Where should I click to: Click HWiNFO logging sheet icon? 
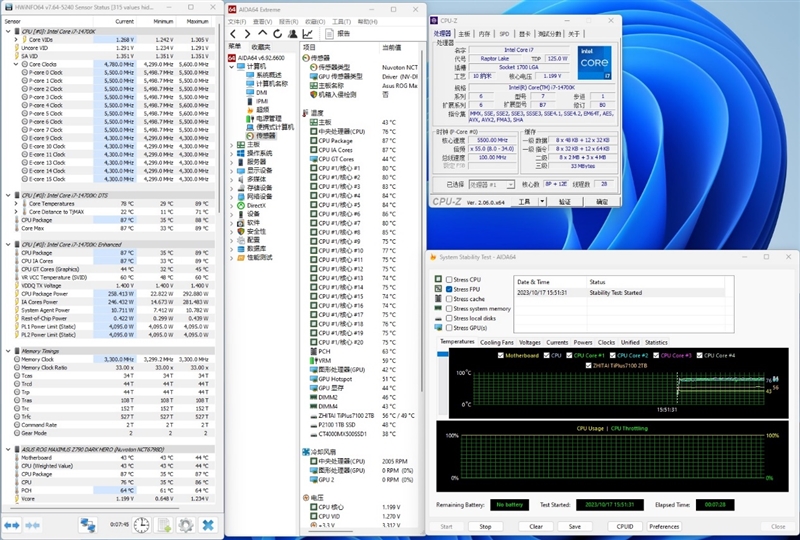pyautogui.click(x=164, y=525)
